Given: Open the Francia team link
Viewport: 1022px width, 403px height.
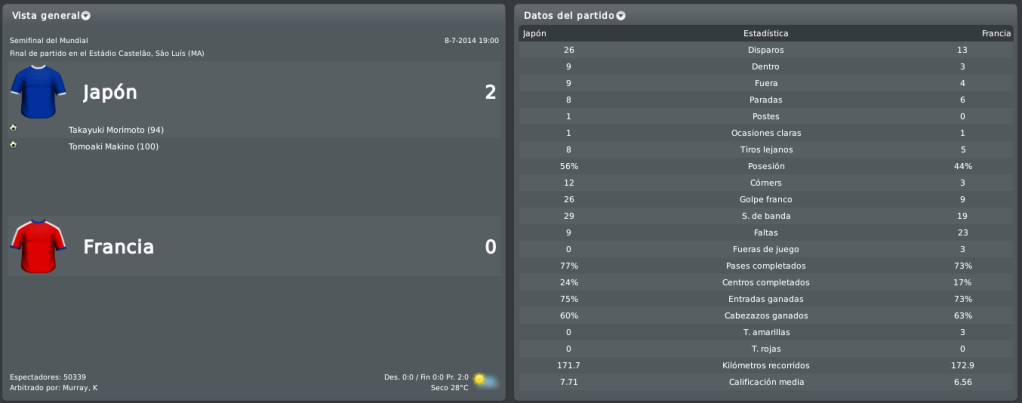Looking at the screenshot, I should [x=119, y=246].
